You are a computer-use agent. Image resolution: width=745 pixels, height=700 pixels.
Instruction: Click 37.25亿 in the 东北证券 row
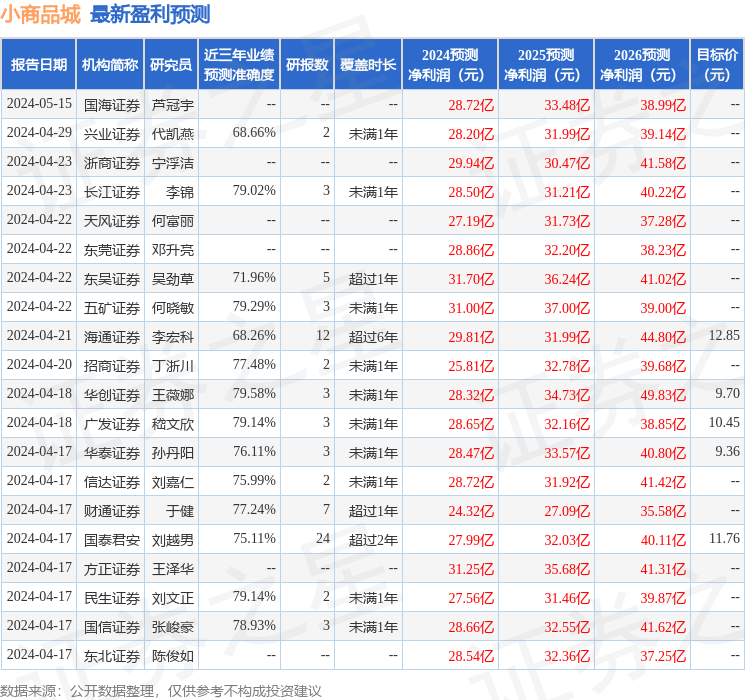pyautogui.click(x=663, y=656)
